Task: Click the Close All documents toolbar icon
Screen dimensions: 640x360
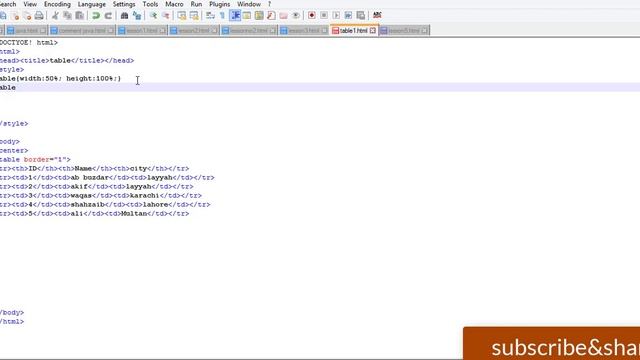Action: tap(27, 16)
